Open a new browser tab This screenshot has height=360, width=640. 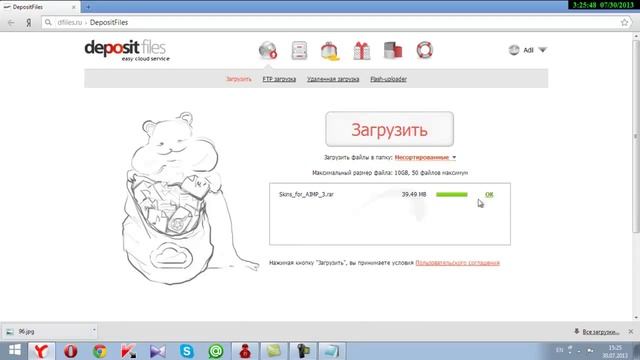click(88, 7)
